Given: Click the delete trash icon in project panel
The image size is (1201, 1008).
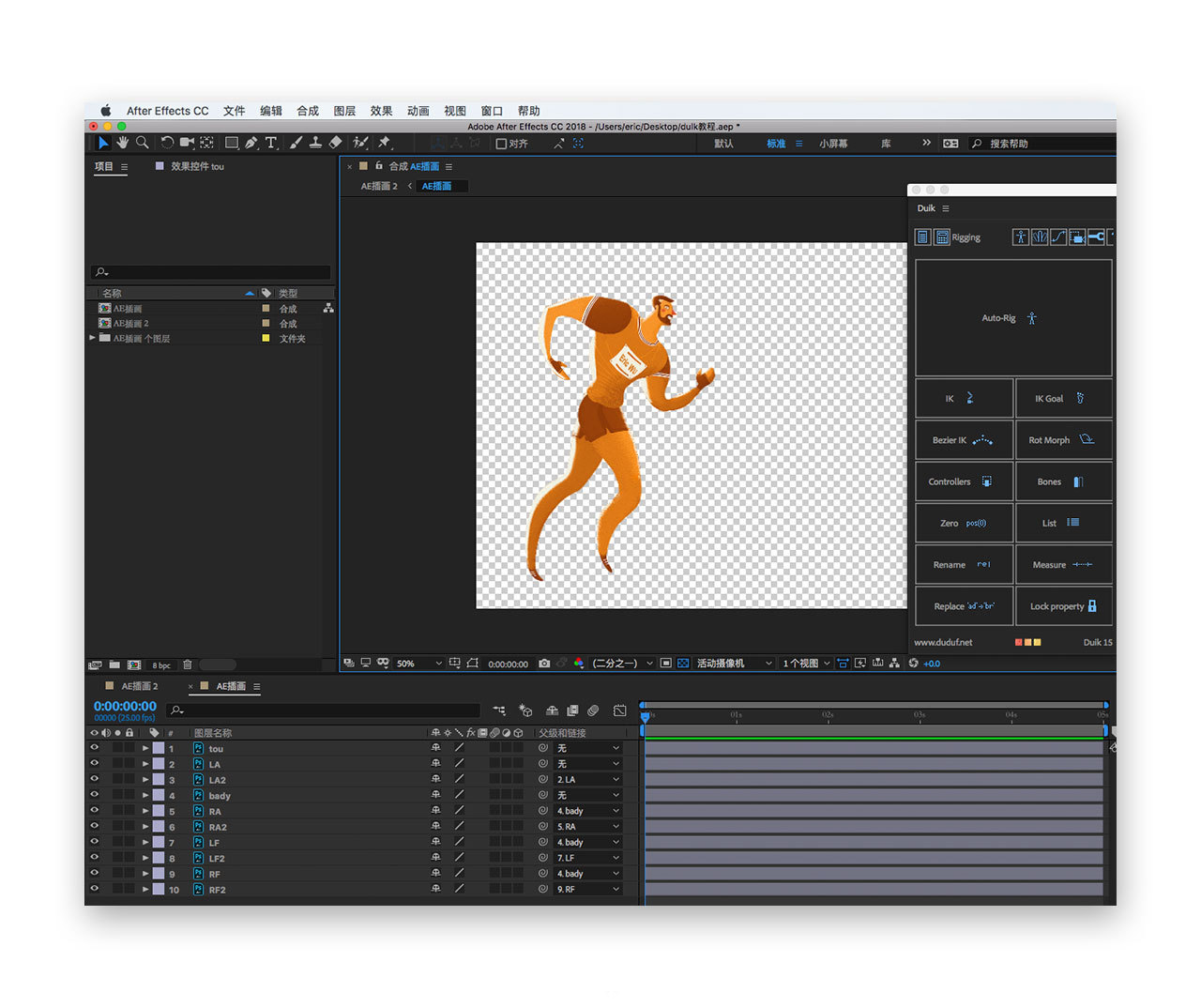Looking at the screenshot, I should click(x=187, y=664).
